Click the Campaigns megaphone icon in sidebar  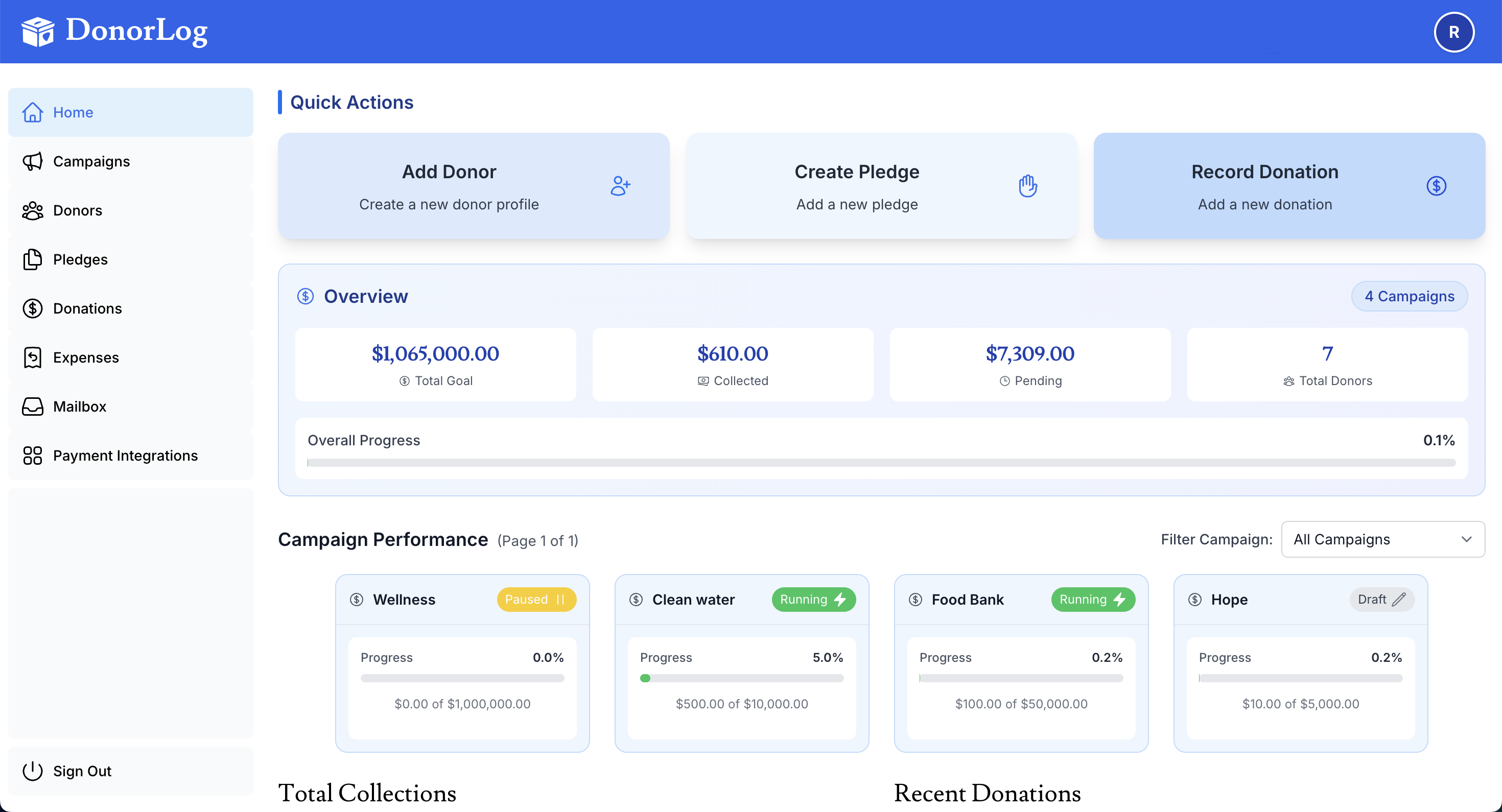pos(33,161)
